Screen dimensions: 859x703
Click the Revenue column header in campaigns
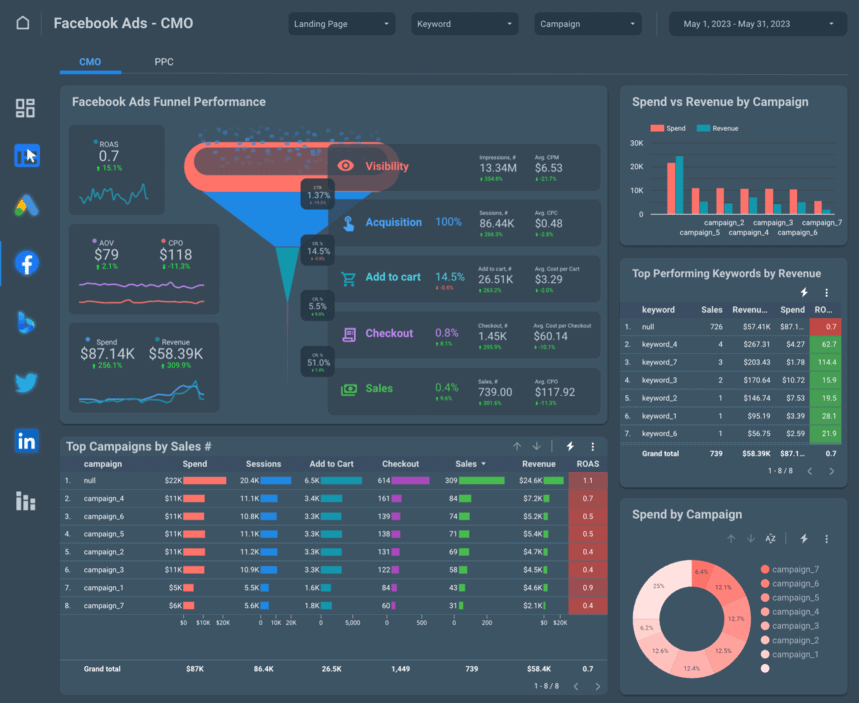539,464
